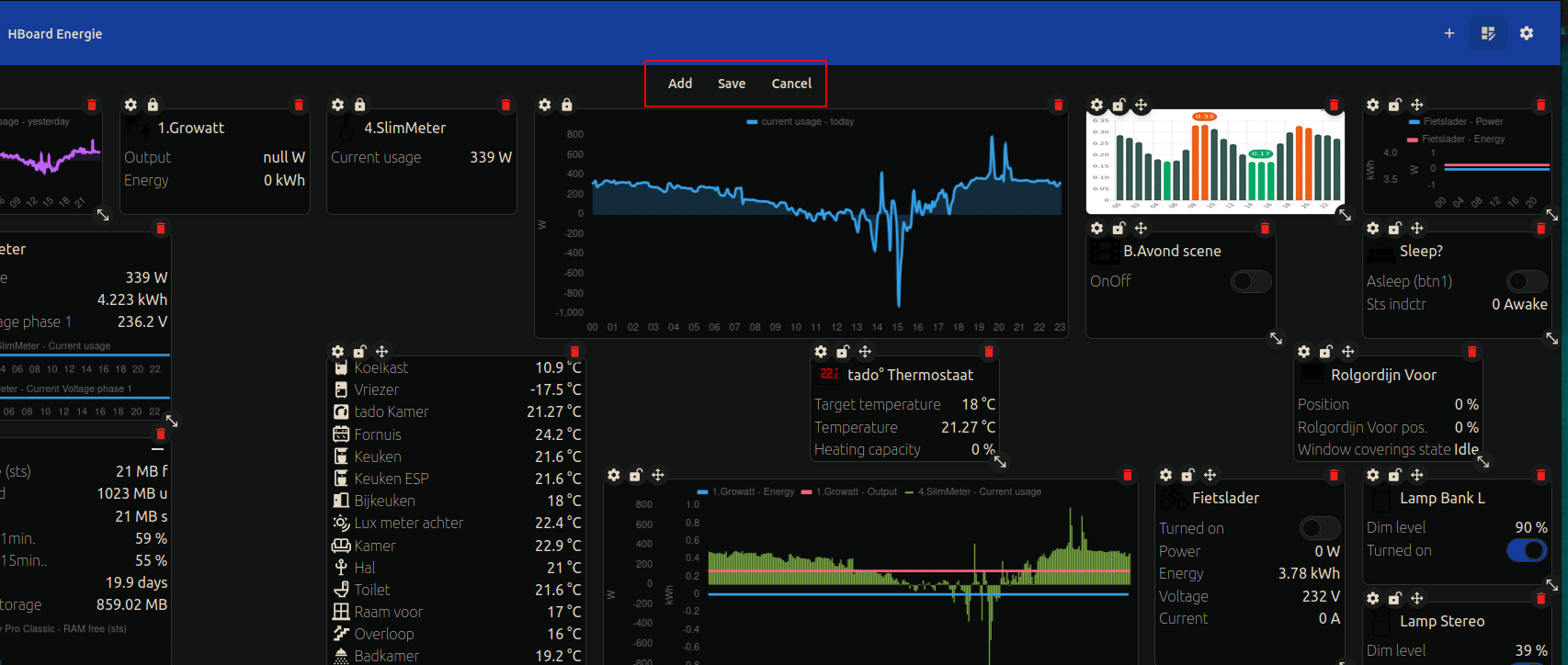Hide the 1.Growatt - Output legend series

848,491
